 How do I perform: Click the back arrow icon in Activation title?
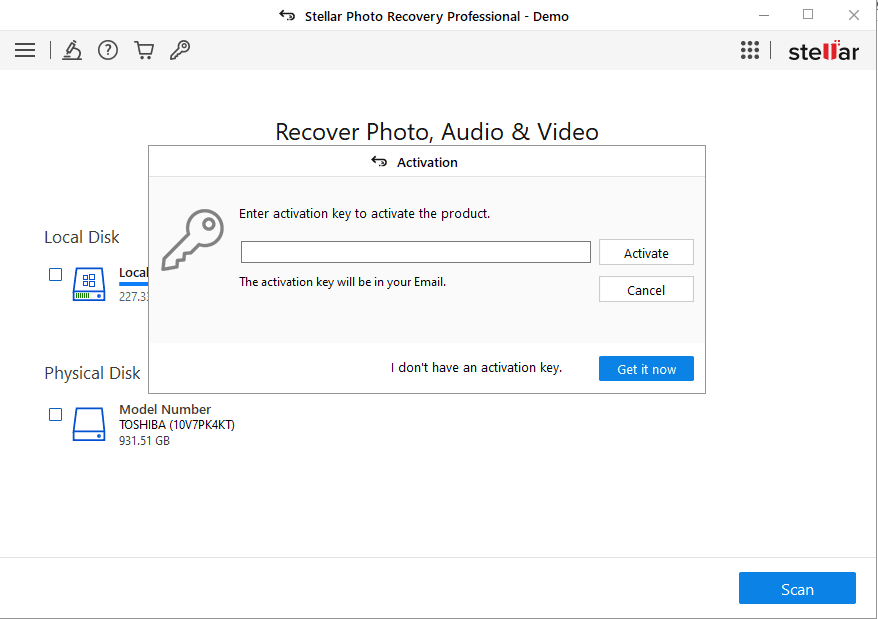pos(379,162)
